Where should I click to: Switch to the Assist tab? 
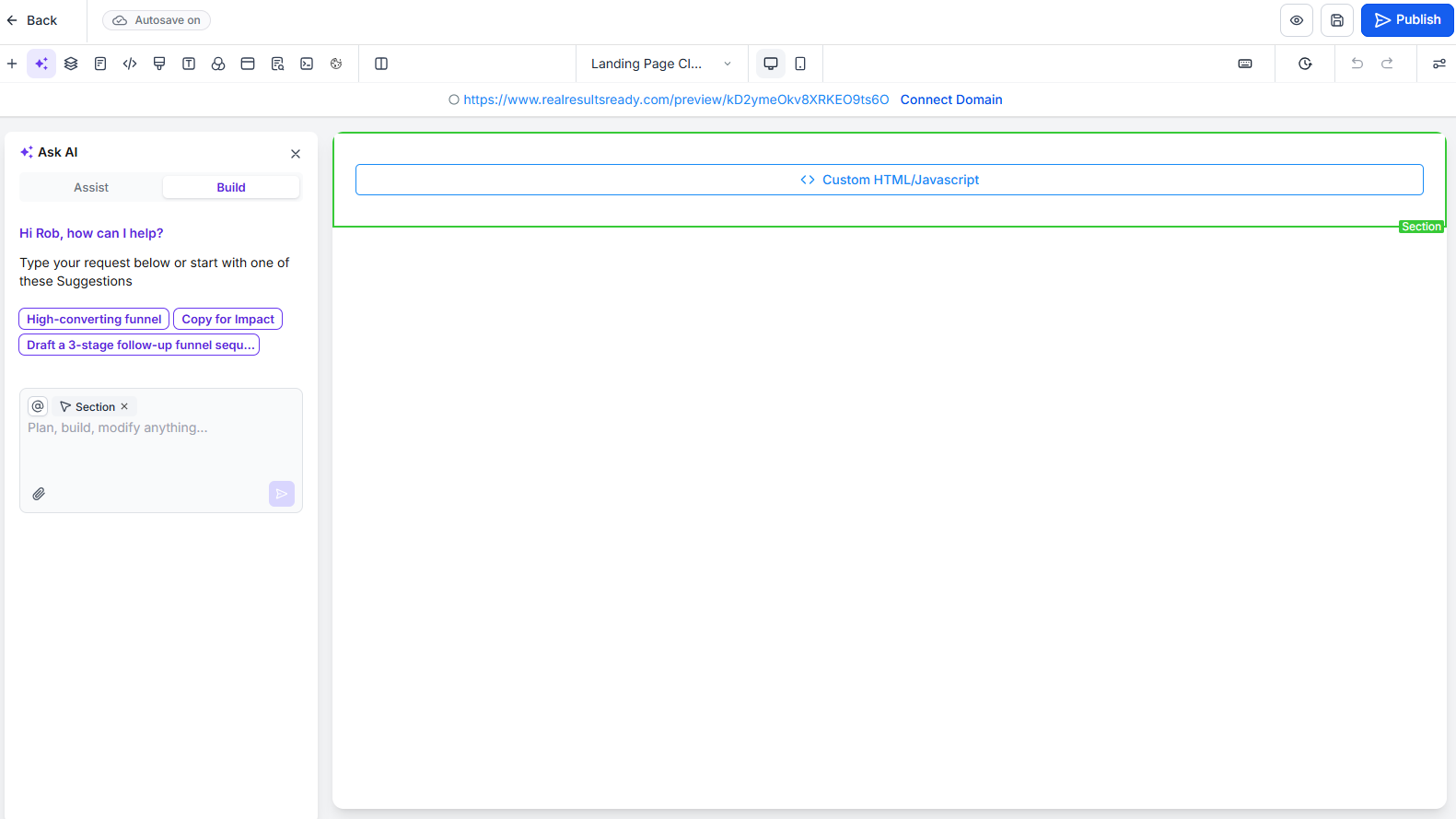[x=91, y=187]
